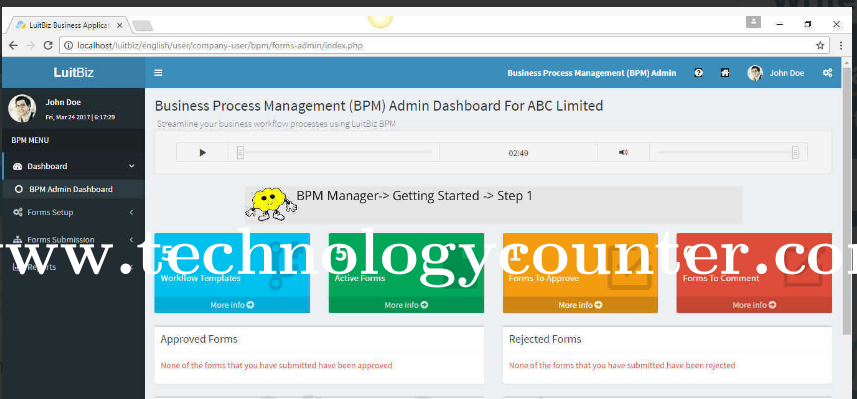Click John Doe sidebar profile photo

22,108
